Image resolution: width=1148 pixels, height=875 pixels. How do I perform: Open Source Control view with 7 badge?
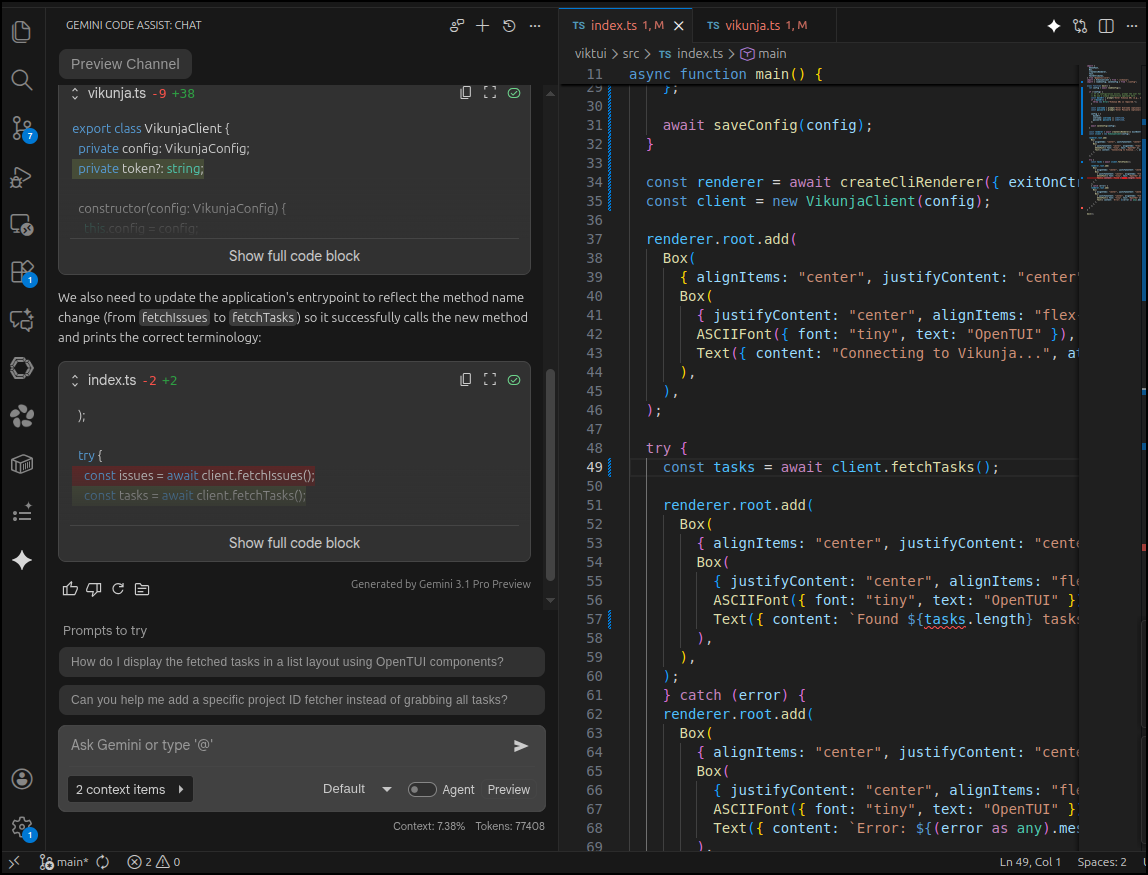(21, 128)
